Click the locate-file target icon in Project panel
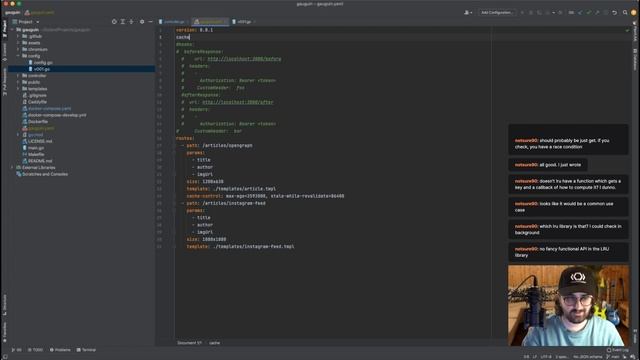Viewport: 640px width, 360px height. [114, 22]
